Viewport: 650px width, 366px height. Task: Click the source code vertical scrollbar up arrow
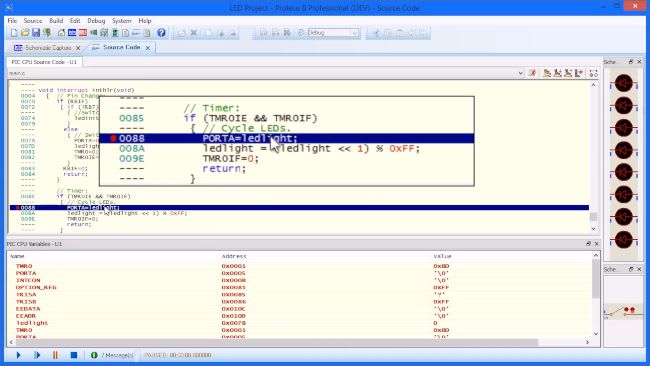[593, 85]
